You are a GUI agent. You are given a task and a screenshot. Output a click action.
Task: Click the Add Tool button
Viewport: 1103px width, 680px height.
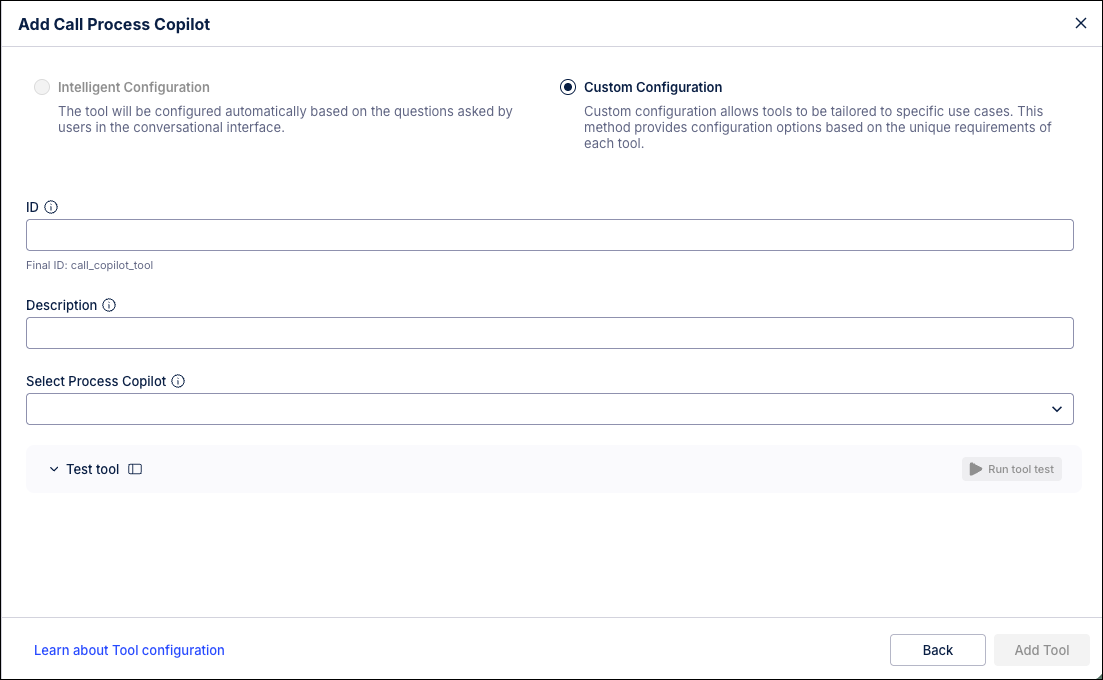pyautogui.click(x=1042, y=650)
